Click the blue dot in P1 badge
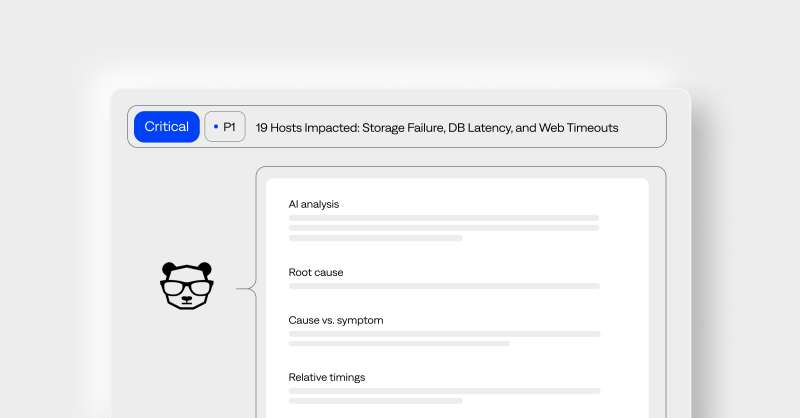Viewport: 800px width, 418px height. [216, 127]
